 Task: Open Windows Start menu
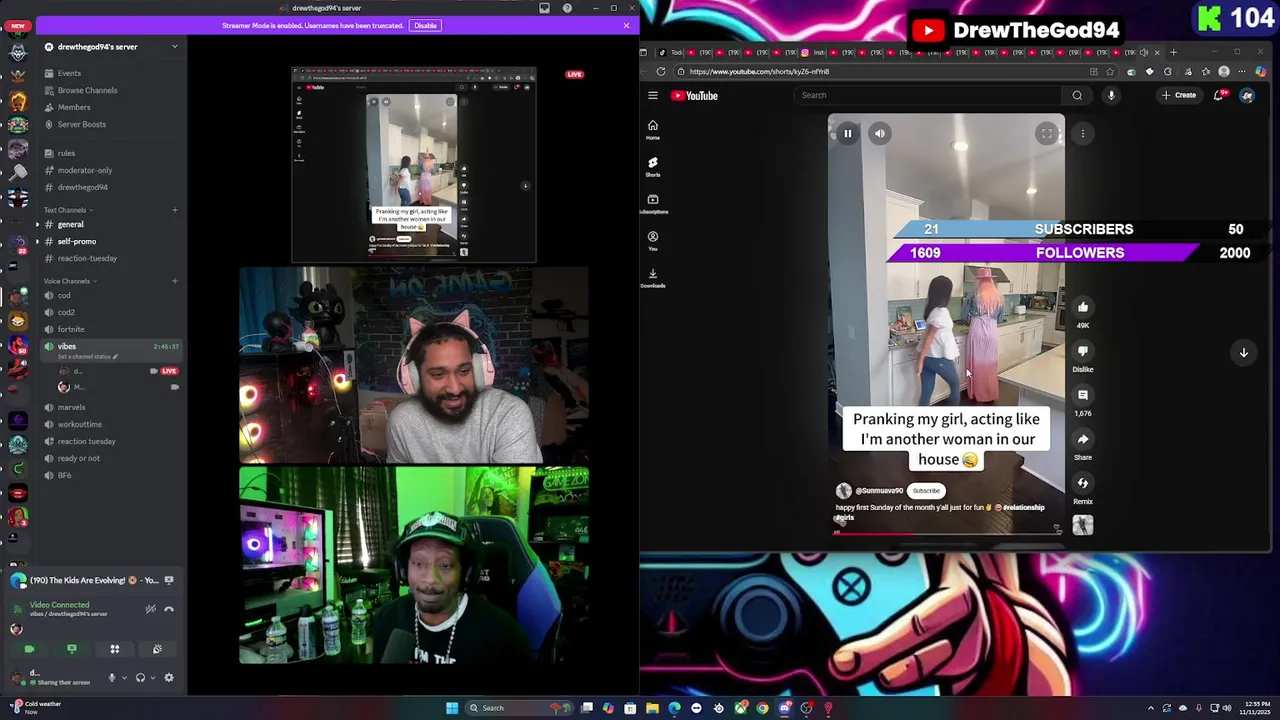[452, 708]
